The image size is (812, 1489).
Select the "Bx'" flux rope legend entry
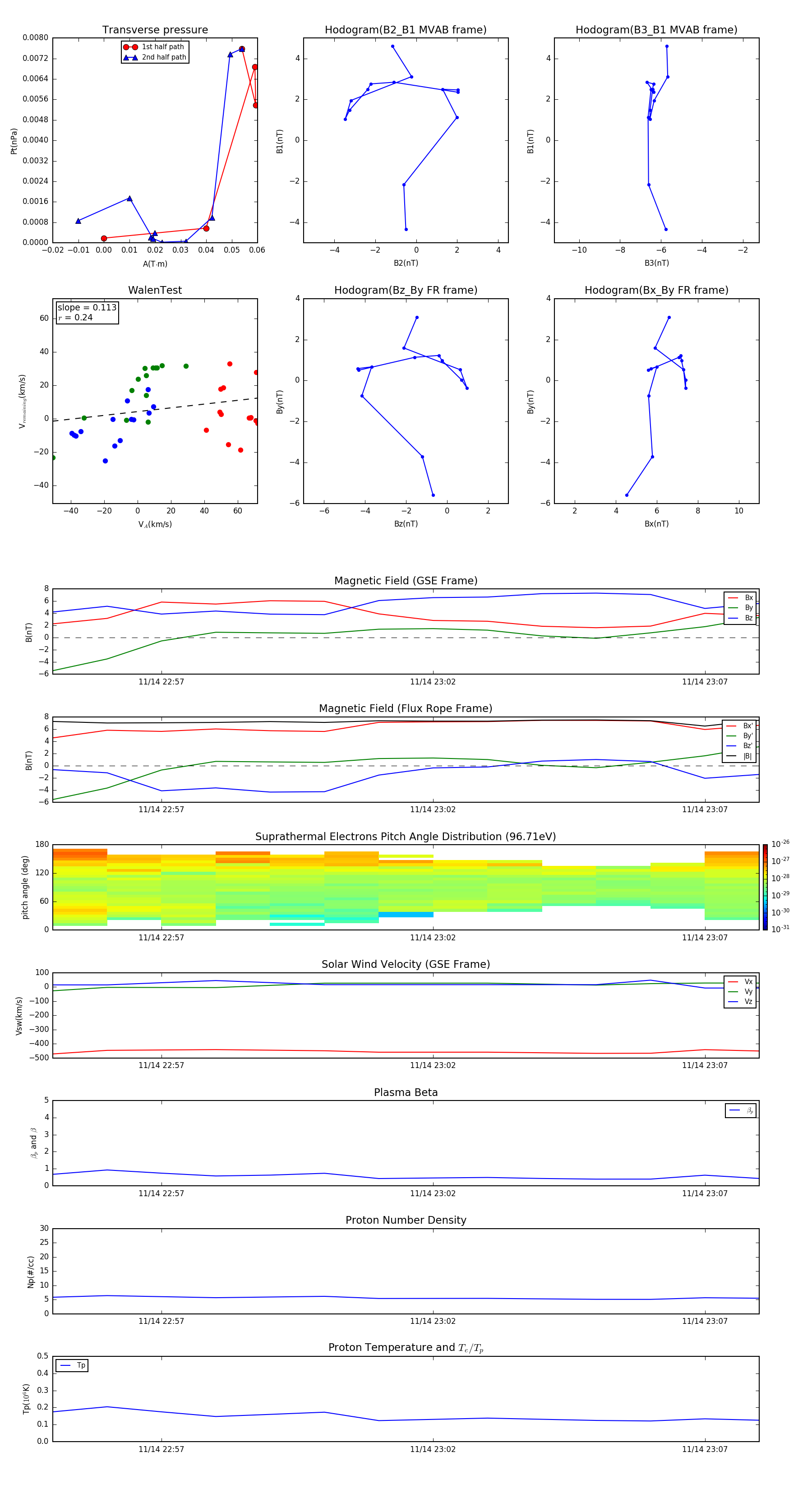click(740, 726)
